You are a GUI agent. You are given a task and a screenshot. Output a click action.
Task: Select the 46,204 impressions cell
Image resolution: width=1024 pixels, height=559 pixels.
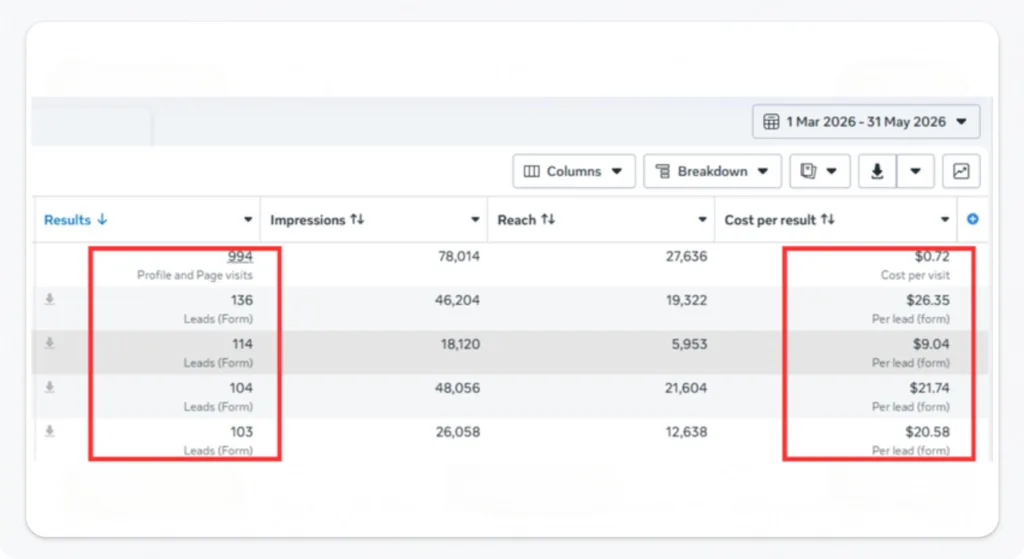tap(457, 300)
